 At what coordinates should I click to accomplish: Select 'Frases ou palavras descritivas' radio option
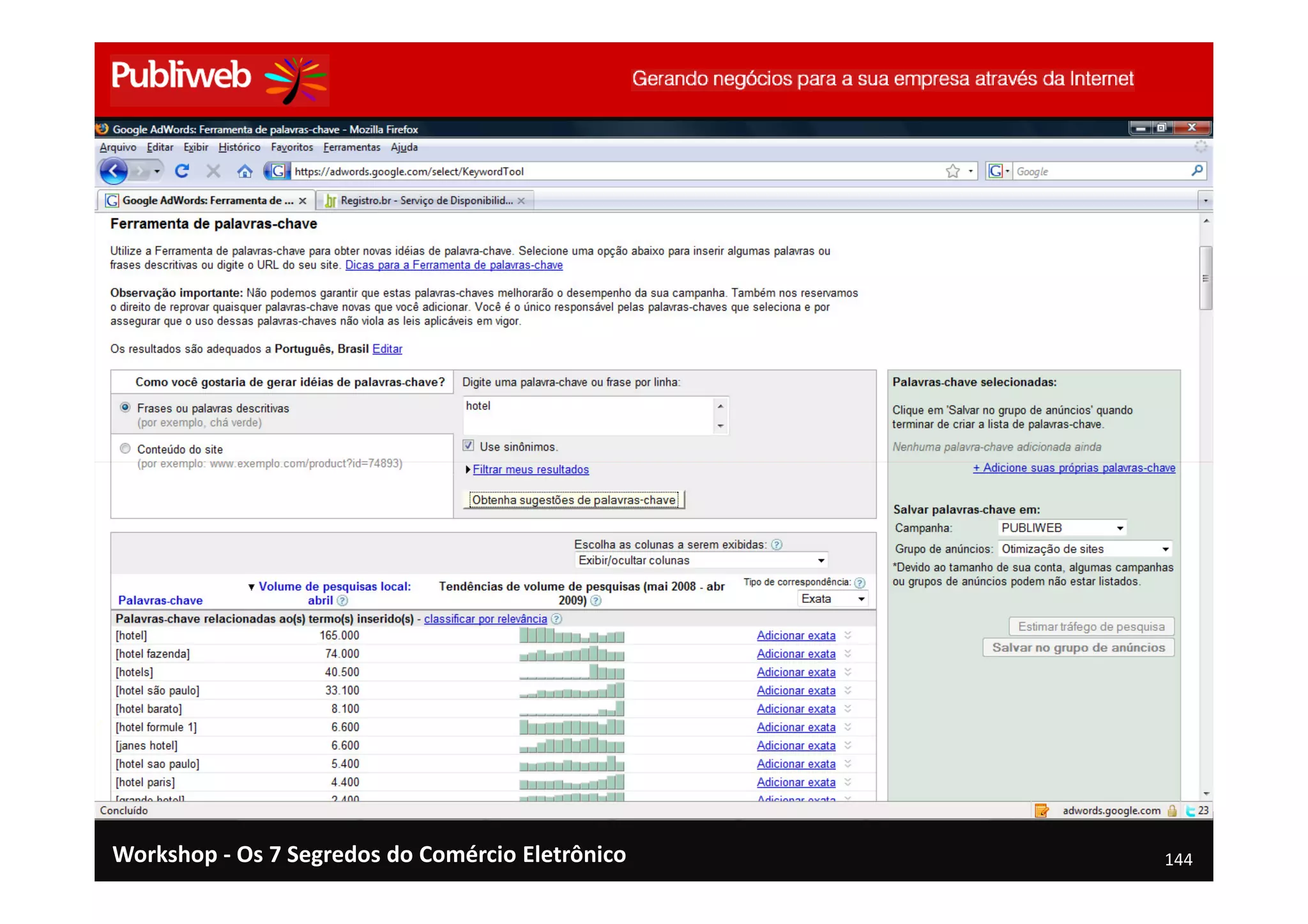point(125,407)
